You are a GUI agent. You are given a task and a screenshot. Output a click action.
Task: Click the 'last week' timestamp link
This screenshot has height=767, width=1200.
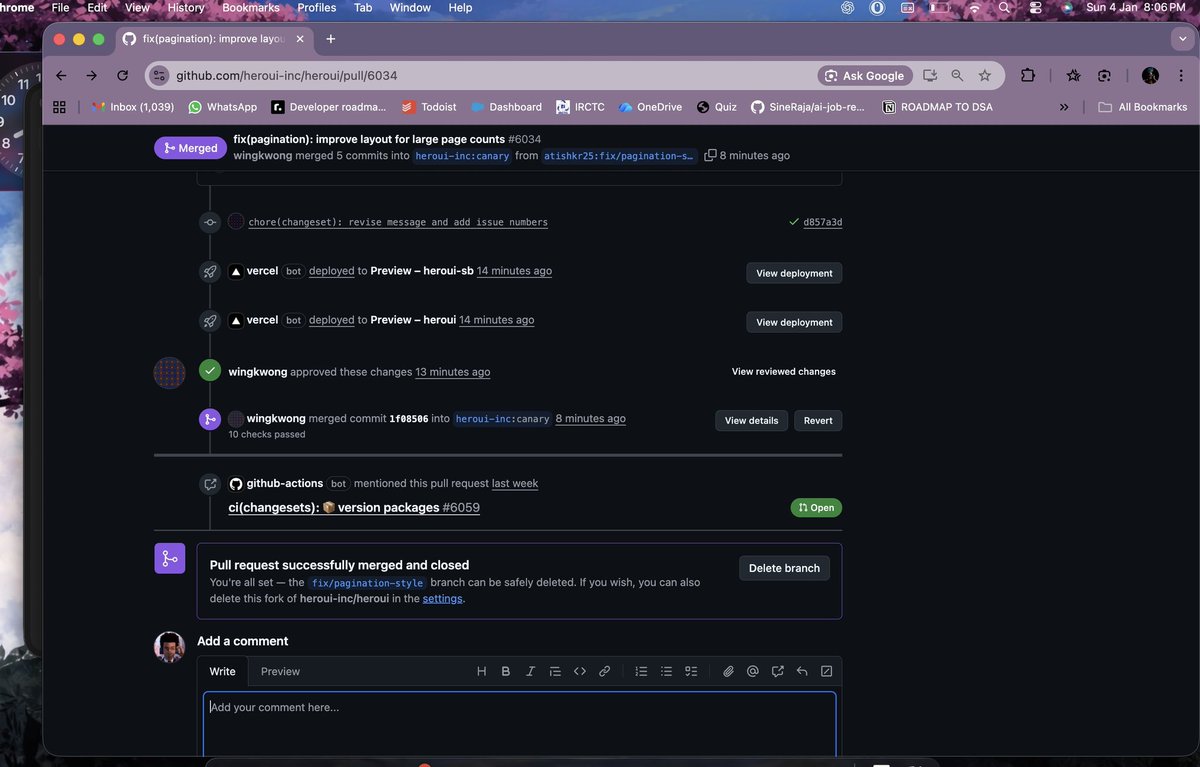point(515,484)
